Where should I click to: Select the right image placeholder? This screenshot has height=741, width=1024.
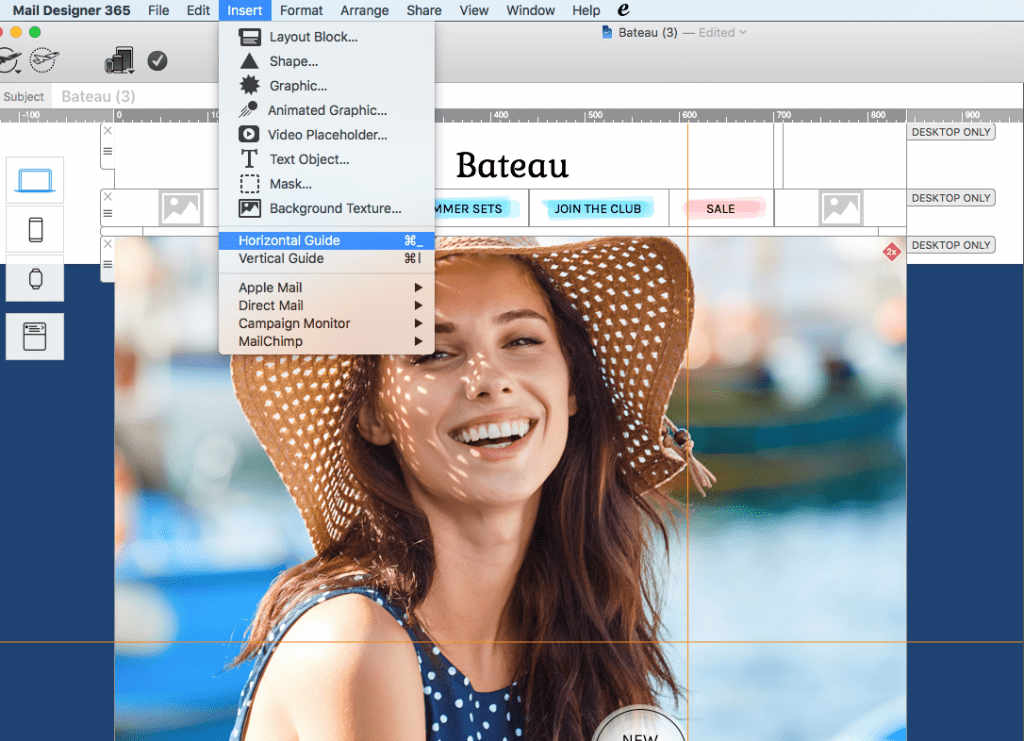[x=841, y=208]
